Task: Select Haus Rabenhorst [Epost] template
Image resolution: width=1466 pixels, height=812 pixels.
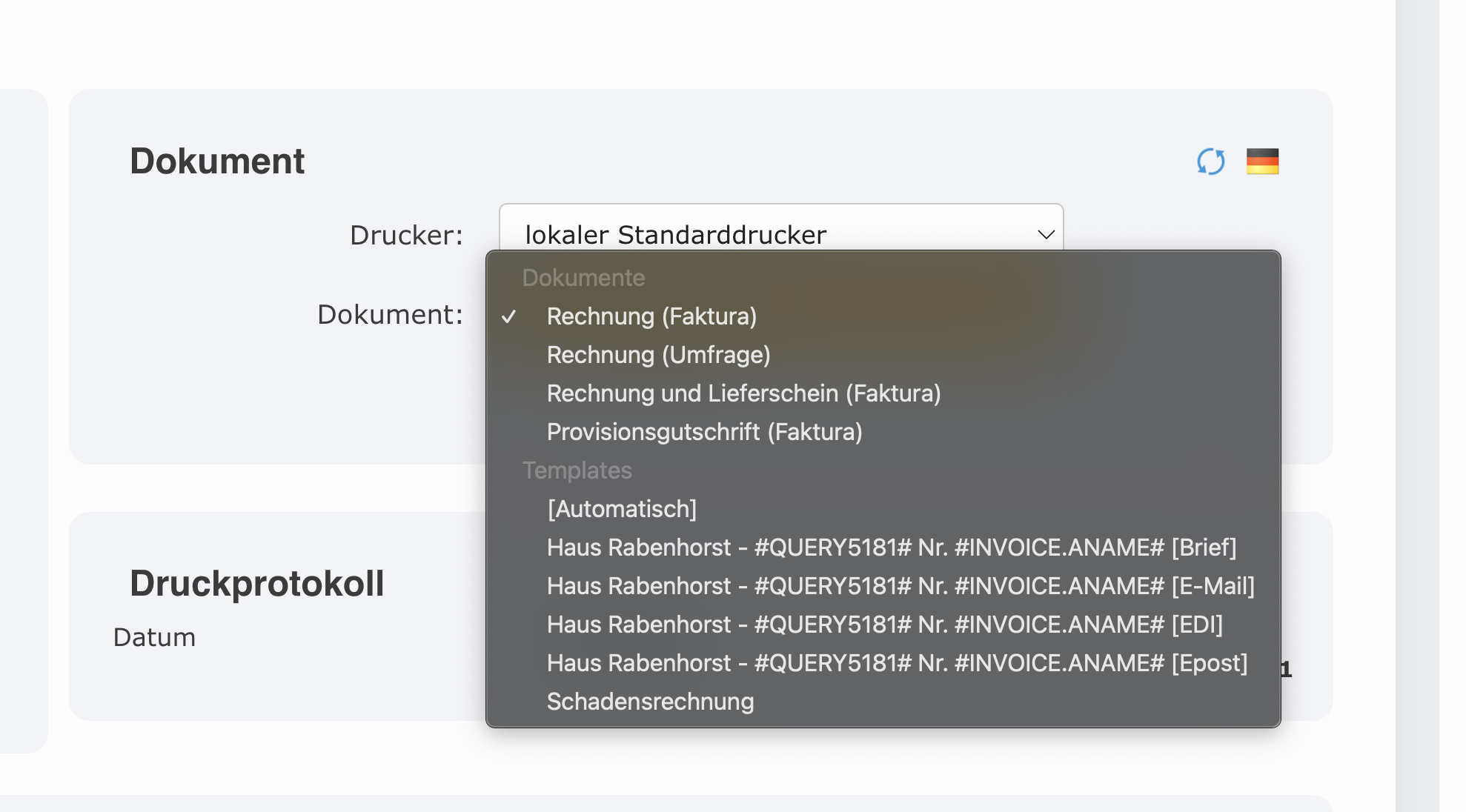Action: (897, 663)
